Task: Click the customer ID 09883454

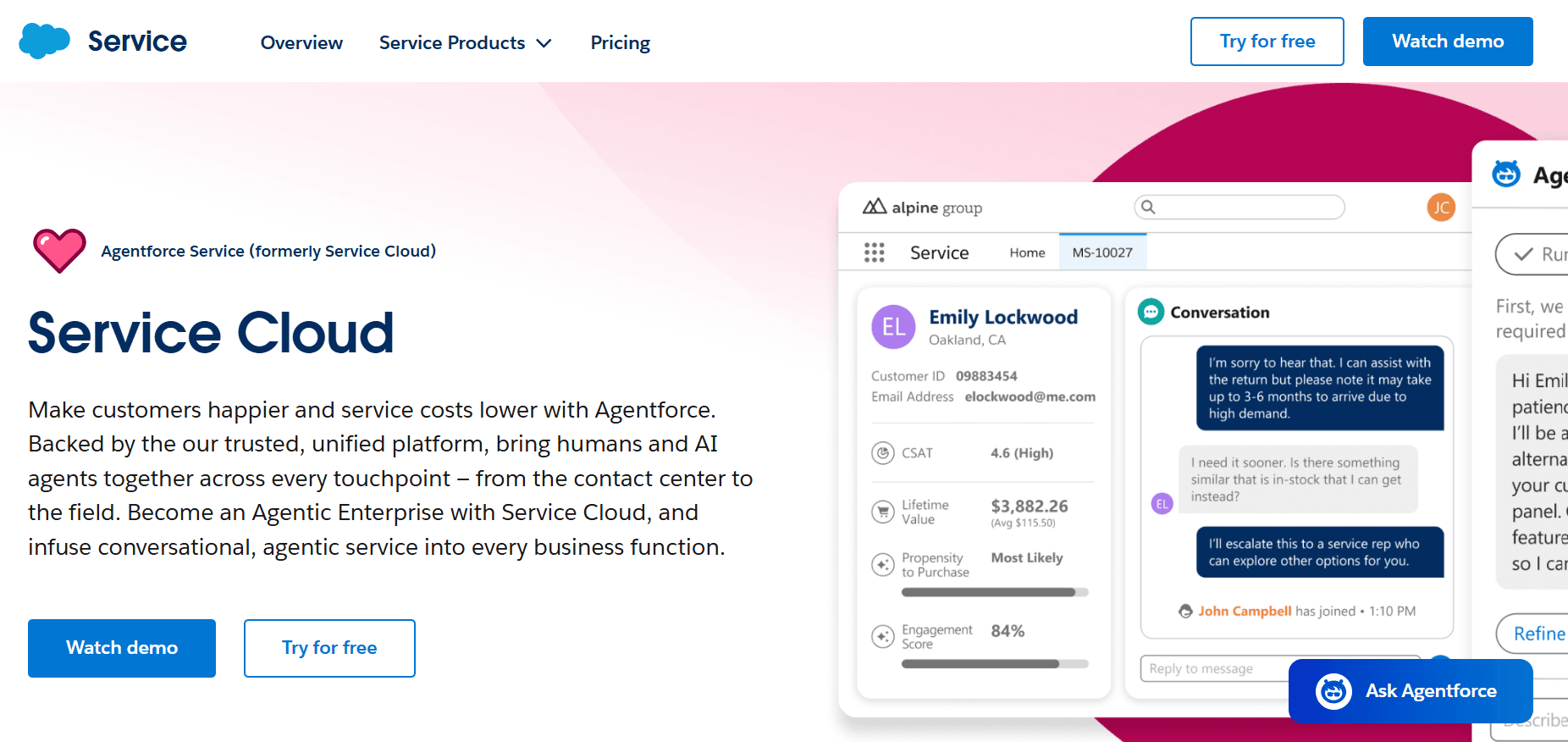Action: tap(986, 376)
